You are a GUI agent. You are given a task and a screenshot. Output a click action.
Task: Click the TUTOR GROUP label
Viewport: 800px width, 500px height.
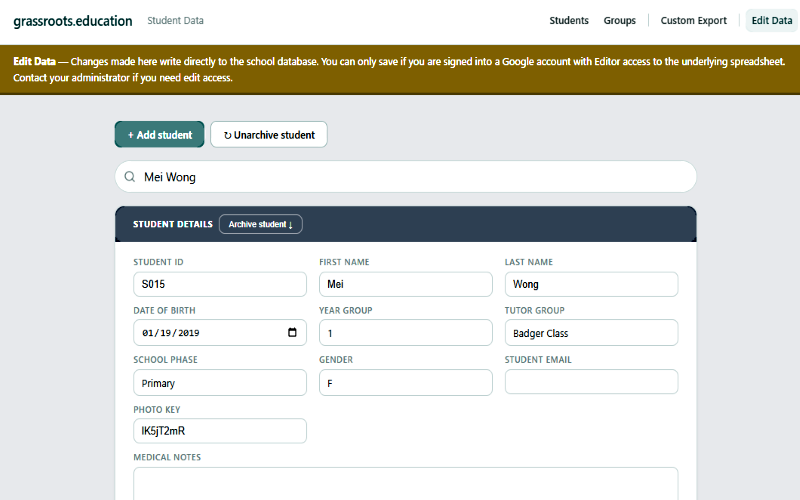click(534, 310)
